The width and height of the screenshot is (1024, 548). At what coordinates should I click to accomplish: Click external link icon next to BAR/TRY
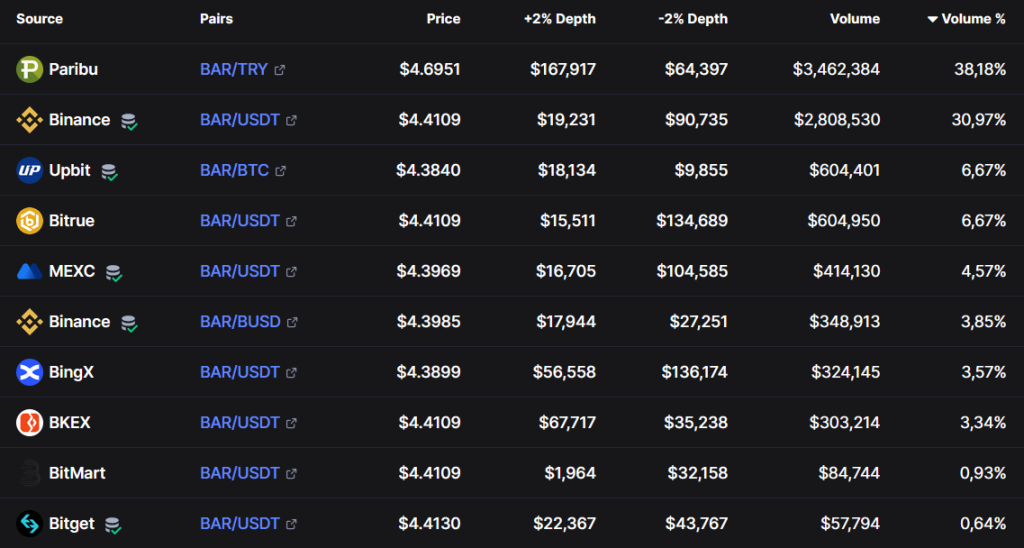[280, 70]
